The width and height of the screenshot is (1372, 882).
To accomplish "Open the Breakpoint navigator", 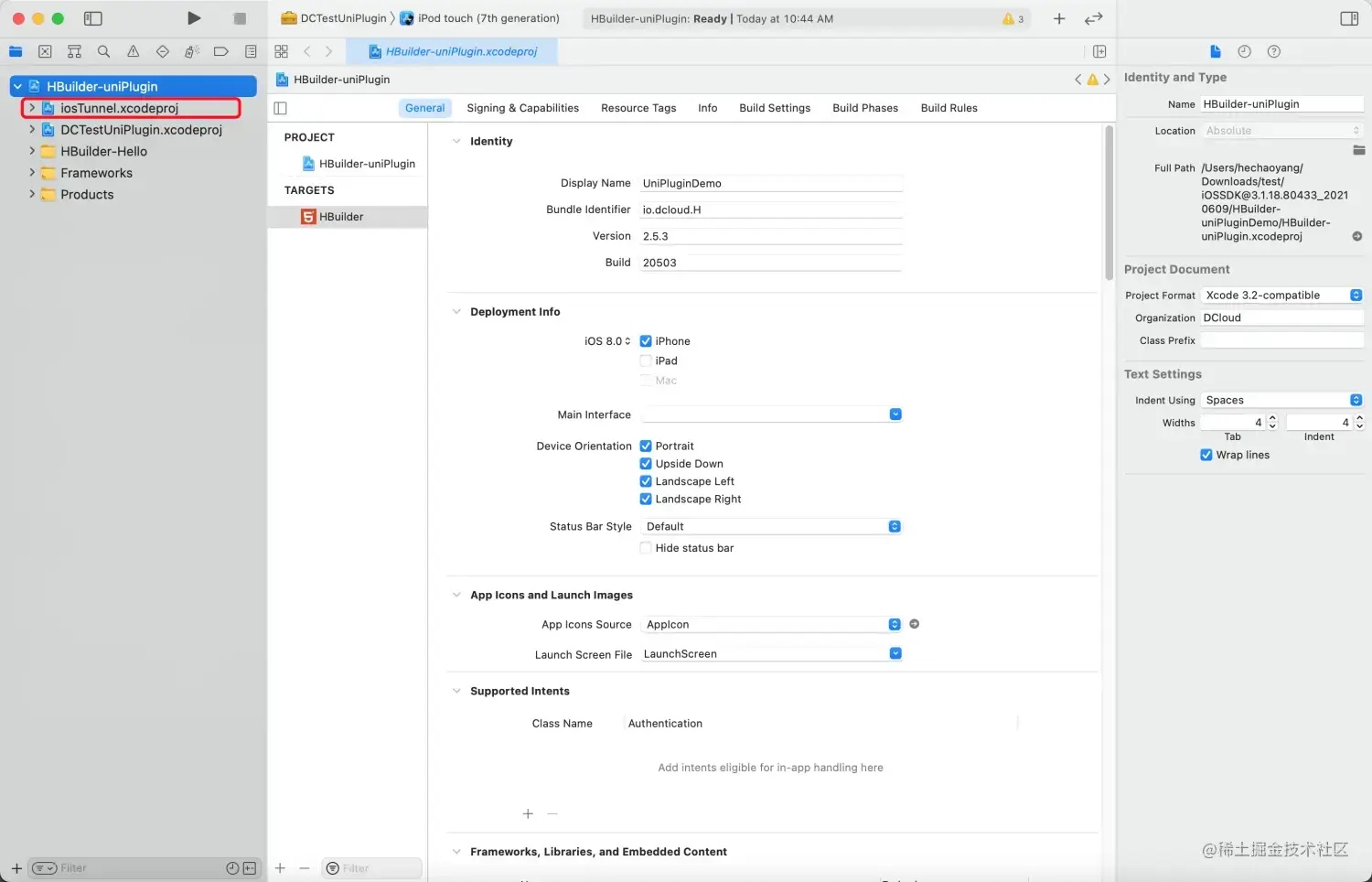I will 220,51.
